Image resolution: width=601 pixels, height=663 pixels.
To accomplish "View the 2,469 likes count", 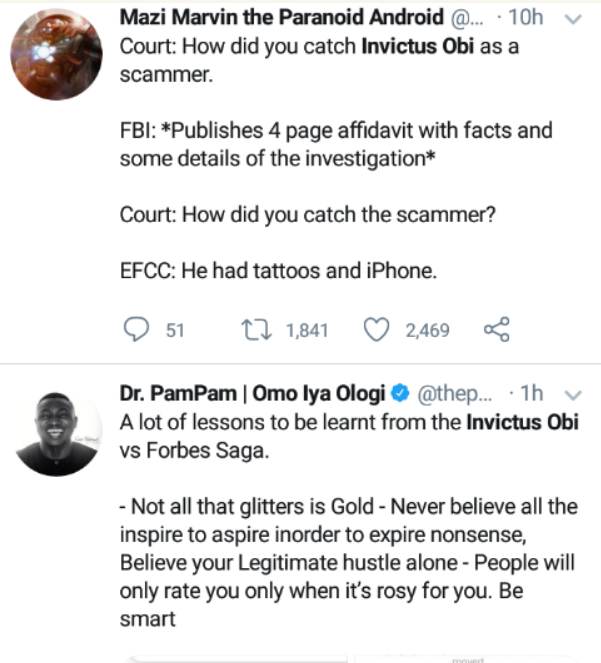I will [428, 330].
